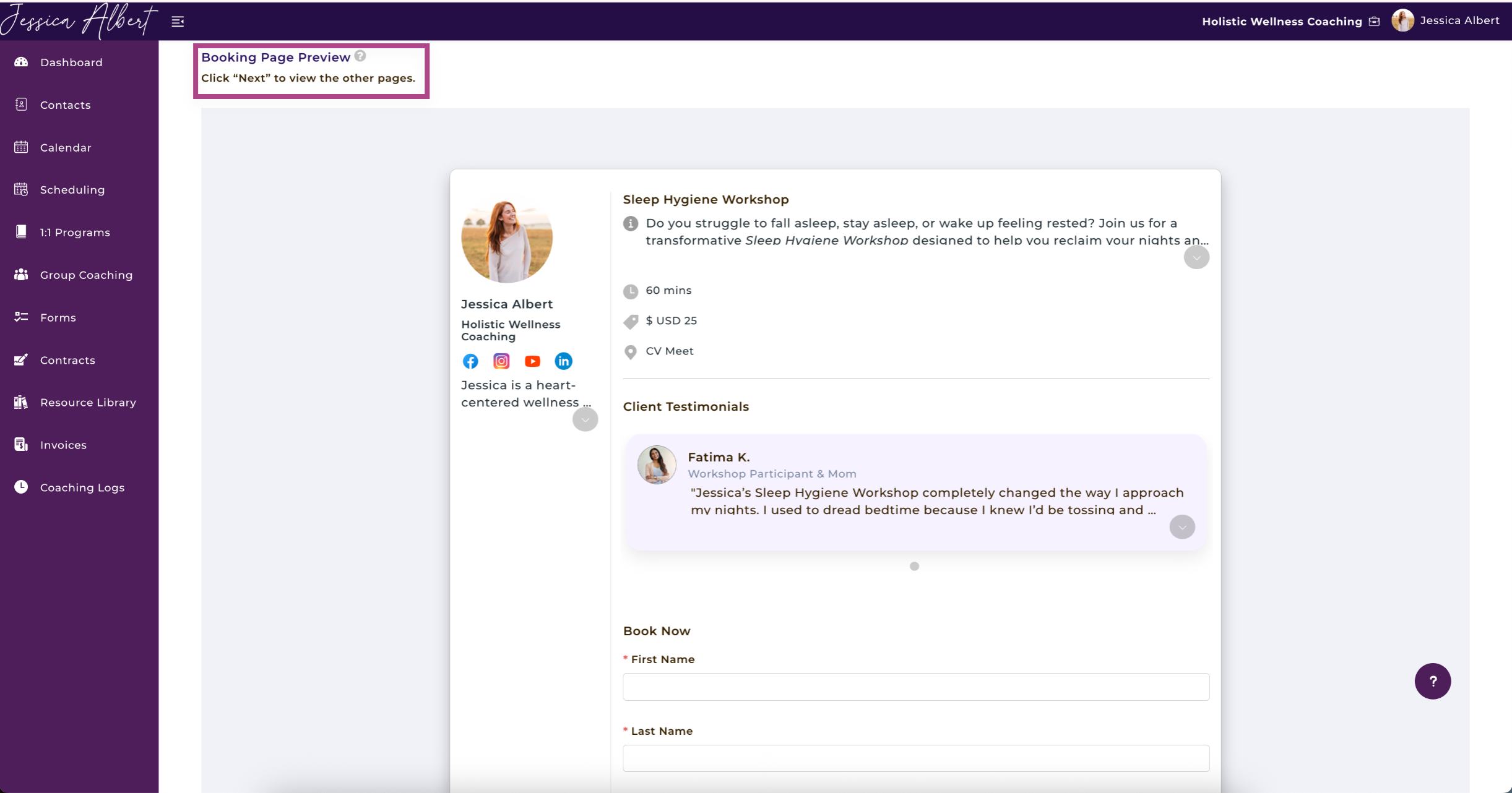Select the testimonial carousel dot
Viewport: 1512px width, 793px height.
click(x=914, y=566)
